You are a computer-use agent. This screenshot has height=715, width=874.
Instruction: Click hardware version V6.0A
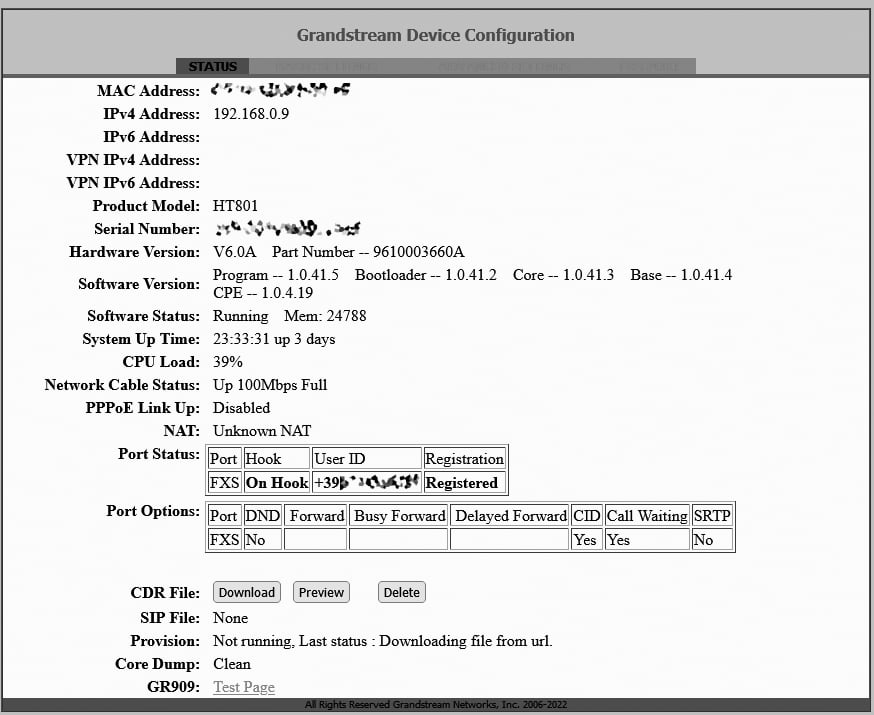click(235, 252)
